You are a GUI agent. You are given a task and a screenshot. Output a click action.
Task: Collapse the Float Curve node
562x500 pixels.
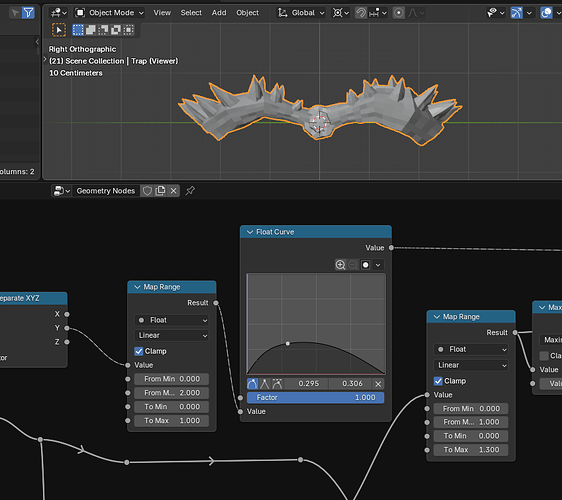point(250,232)
